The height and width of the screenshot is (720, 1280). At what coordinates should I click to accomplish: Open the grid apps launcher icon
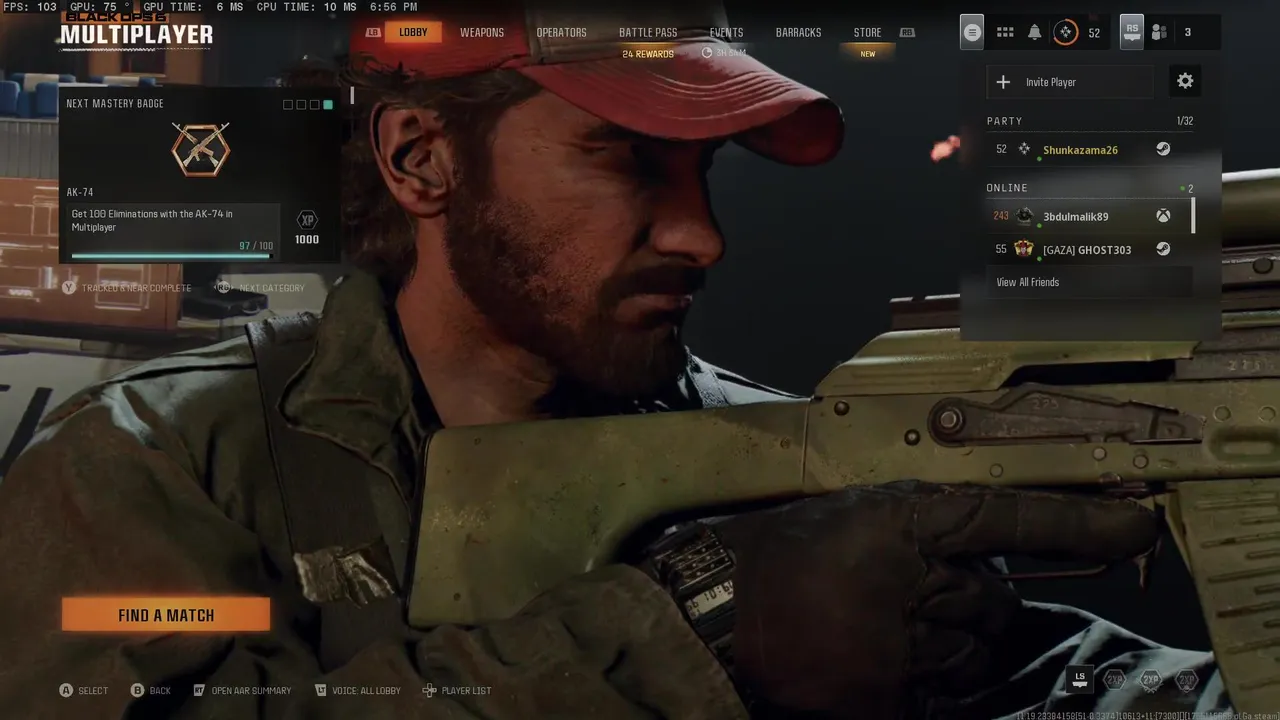[1005, 32]
